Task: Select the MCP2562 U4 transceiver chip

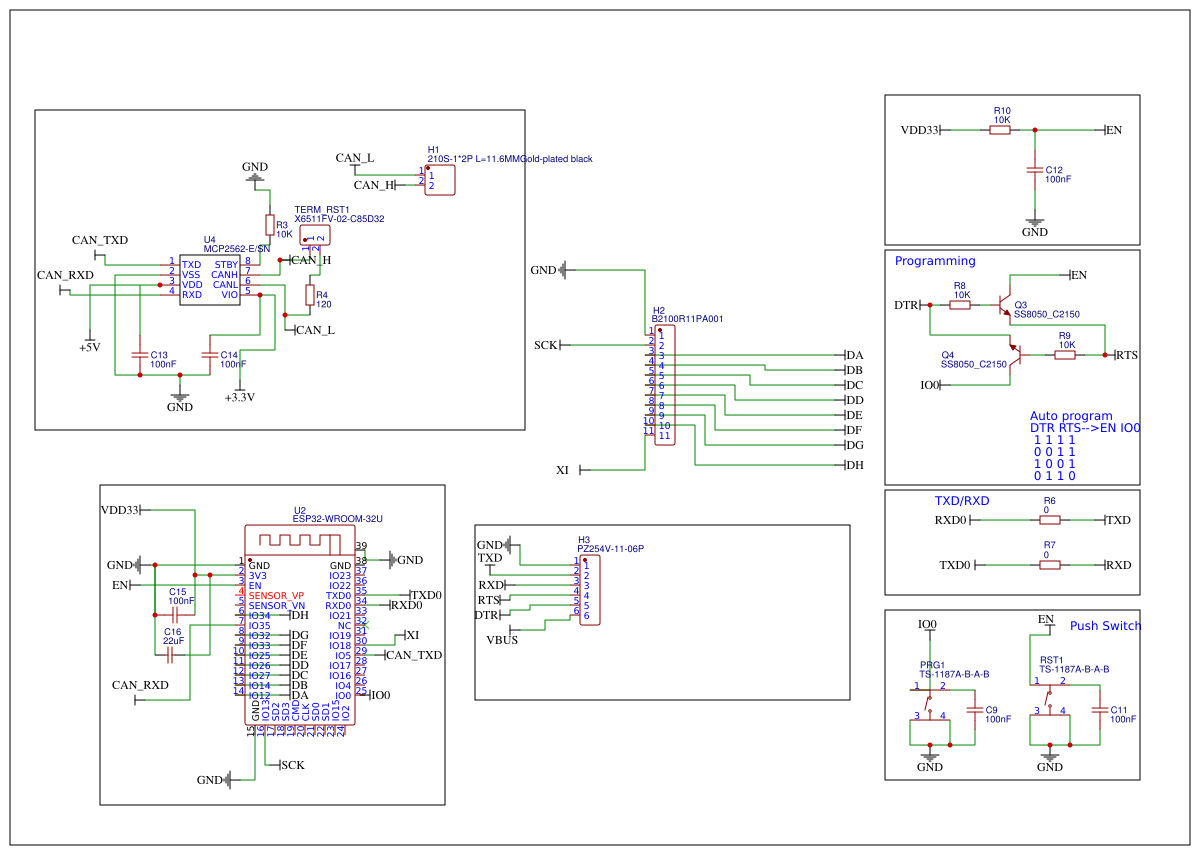Action: (209, 279)
